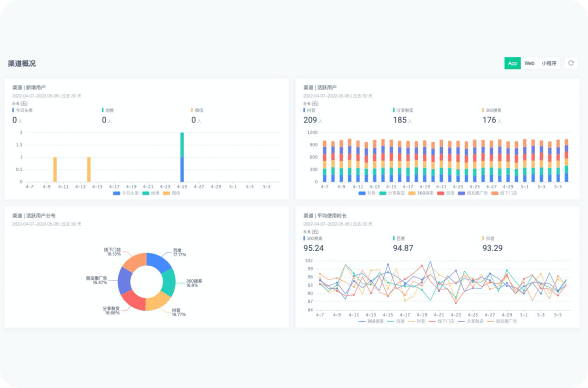Click the 4-25 stacked bar in new users chart
Viewport: 588px width, 388px height.
(x=182, y=157)
